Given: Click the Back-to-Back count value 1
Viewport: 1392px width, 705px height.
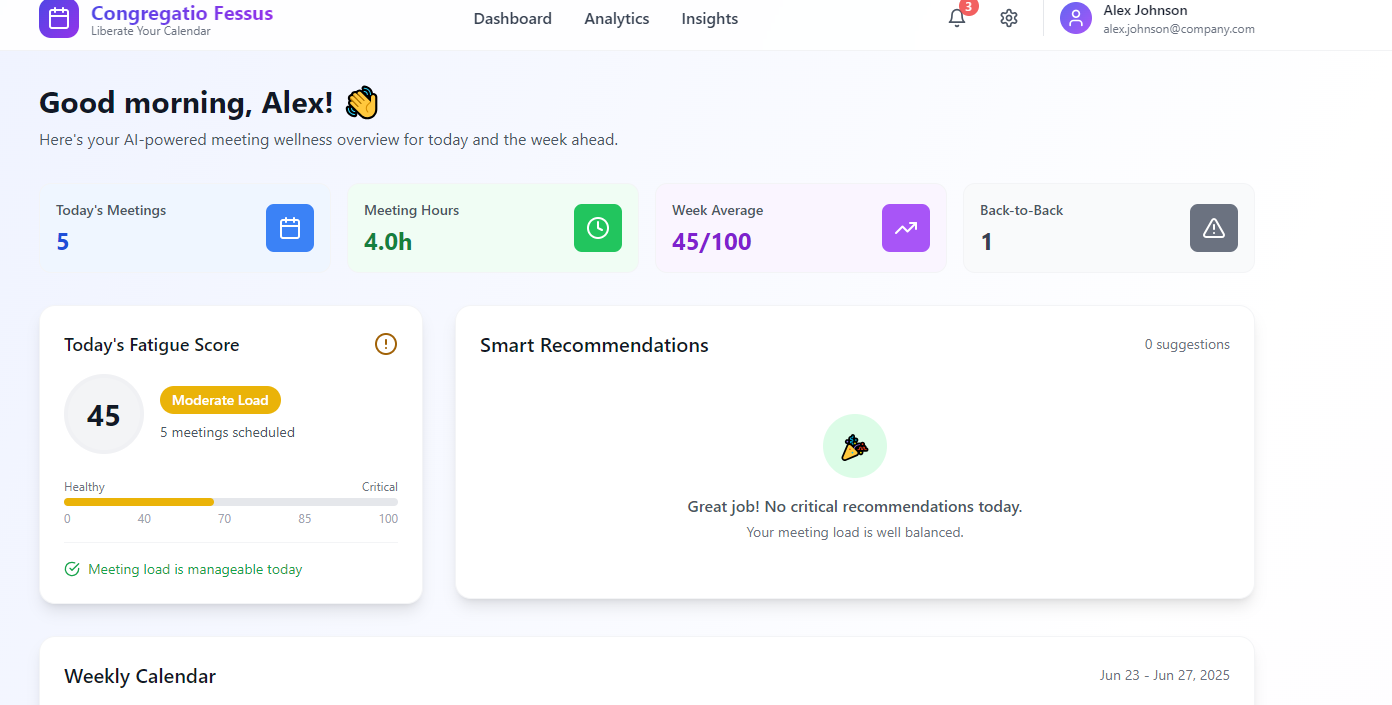Looking at the screenshot, I should pos(987,242).
